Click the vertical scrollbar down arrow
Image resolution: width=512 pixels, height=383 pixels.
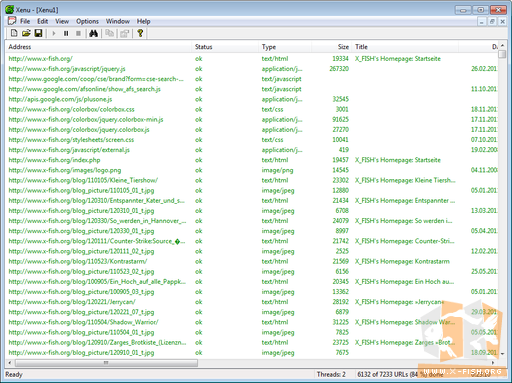tap(502, 354)
